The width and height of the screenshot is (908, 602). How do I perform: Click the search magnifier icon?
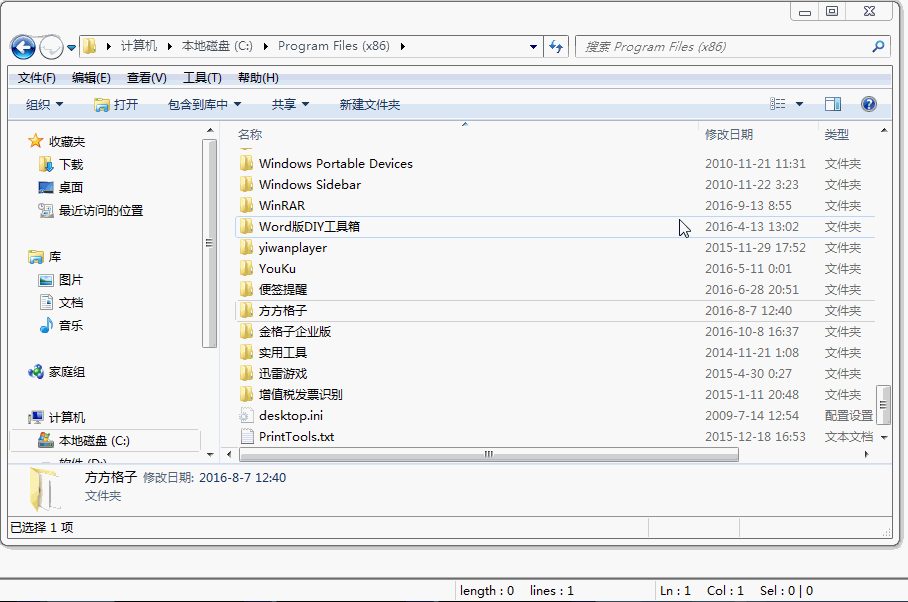coord(878,46)
